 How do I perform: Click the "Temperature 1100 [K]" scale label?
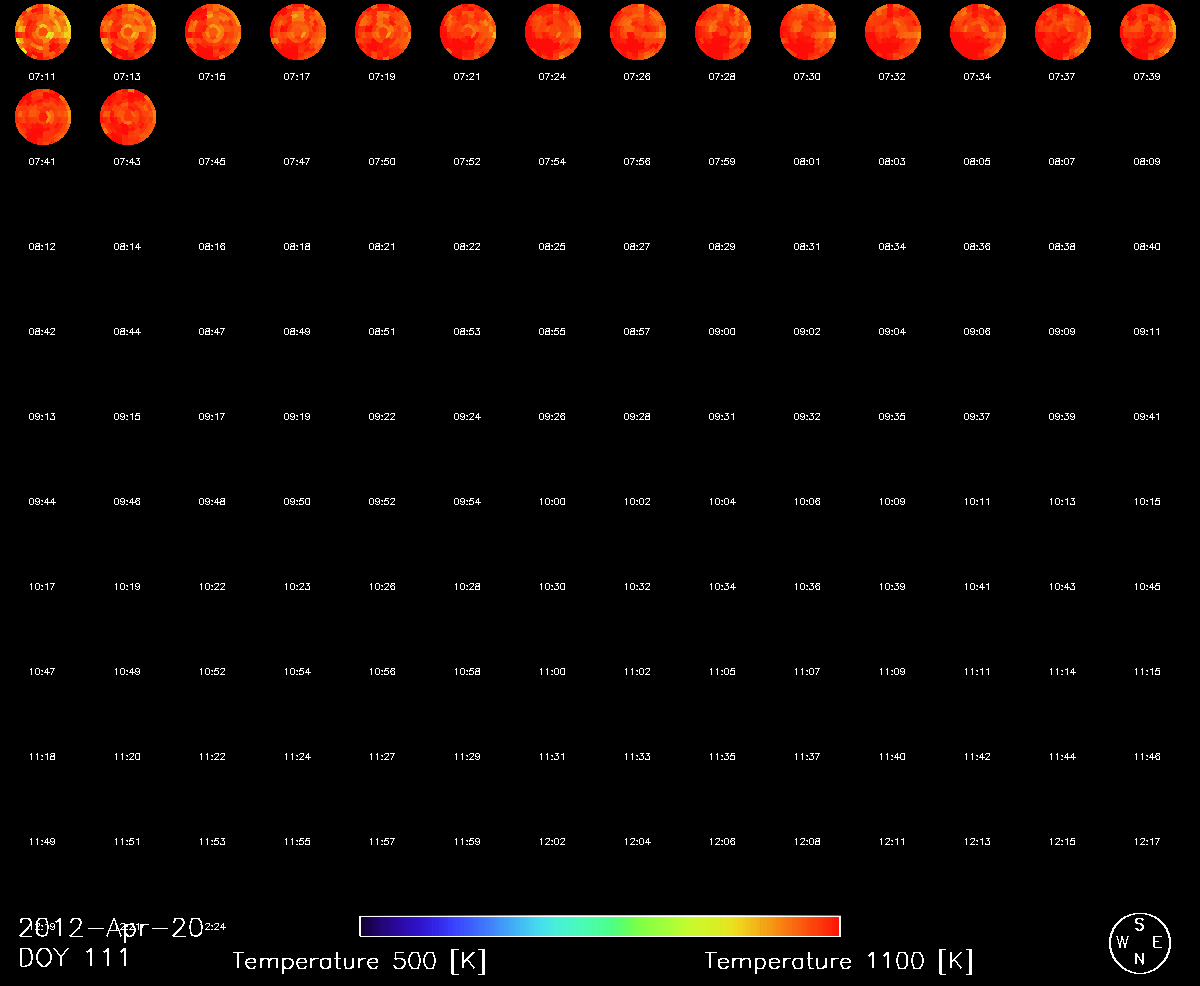click(x=839, y=962)
